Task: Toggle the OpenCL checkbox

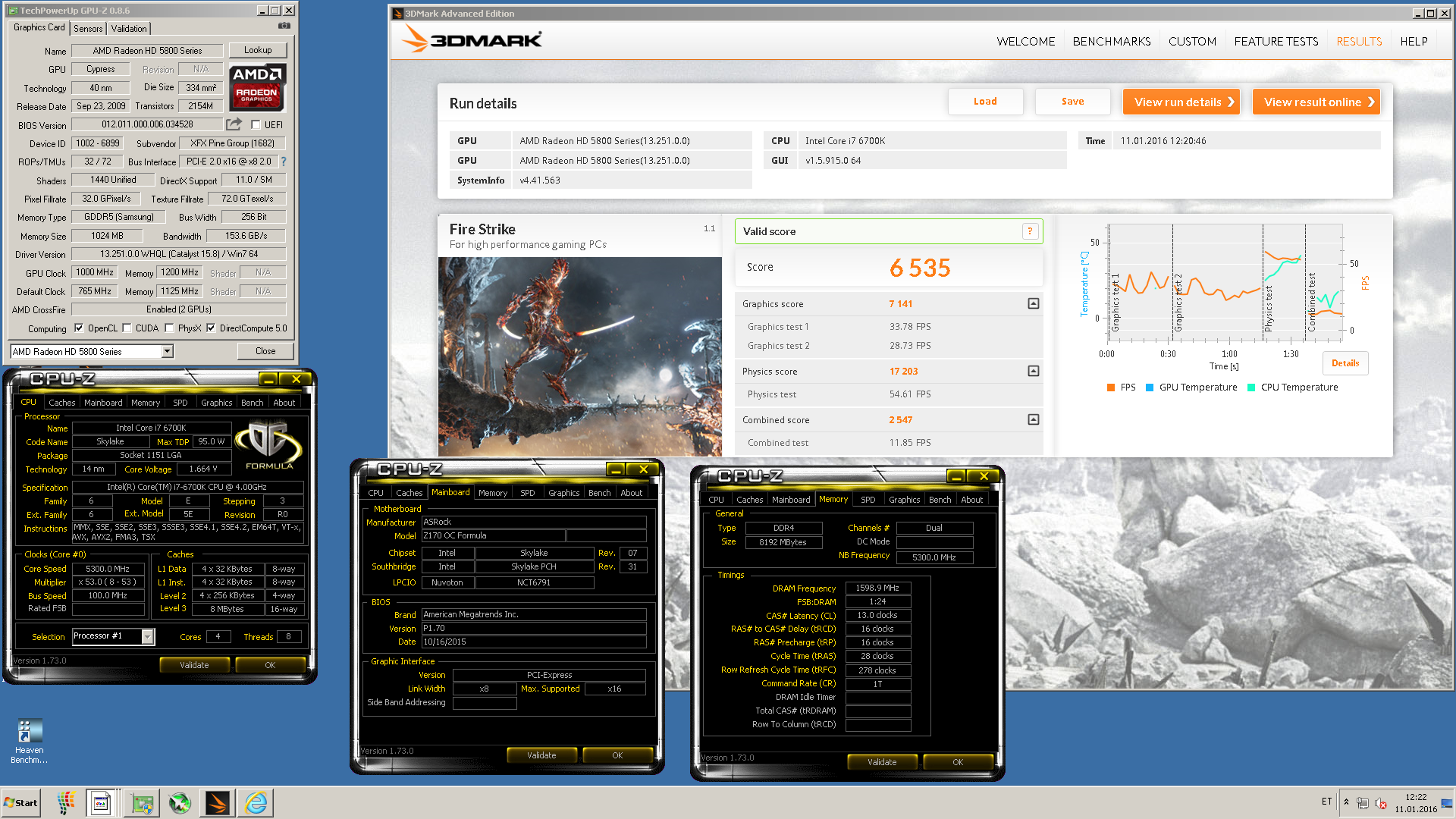Action: (x=79, y=328)
